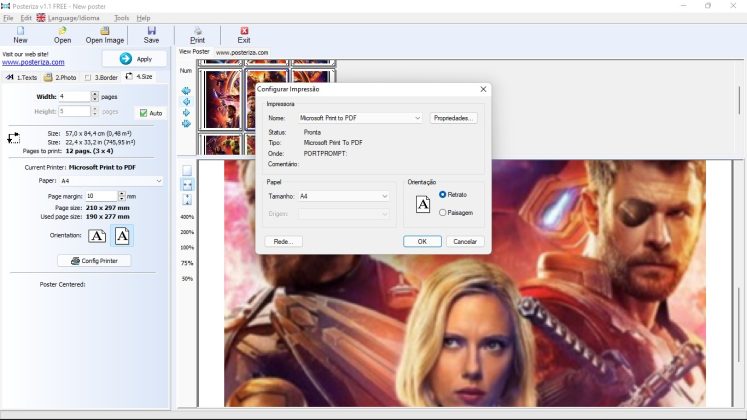Click the fit whole page zoom icon
The width and height of the screenshot is (747, 420).
[187, 170]
